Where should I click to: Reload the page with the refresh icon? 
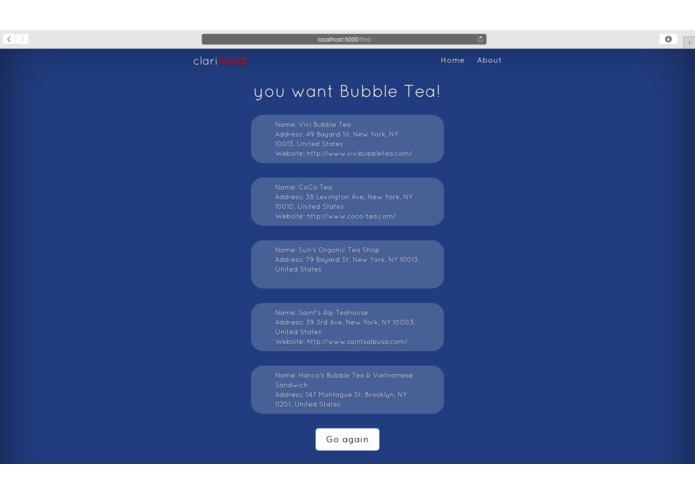(x=480, y=39)
